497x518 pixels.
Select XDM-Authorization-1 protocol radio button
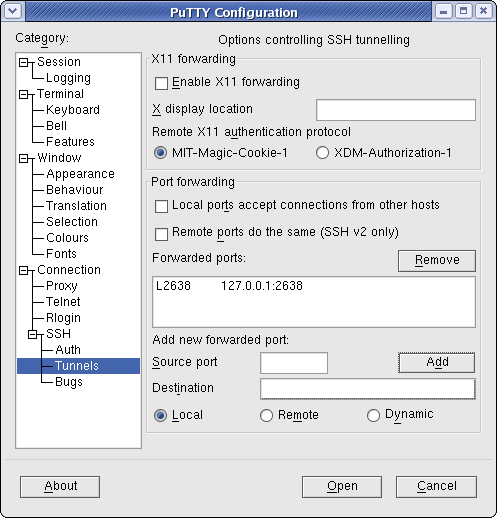click(322, 153)
